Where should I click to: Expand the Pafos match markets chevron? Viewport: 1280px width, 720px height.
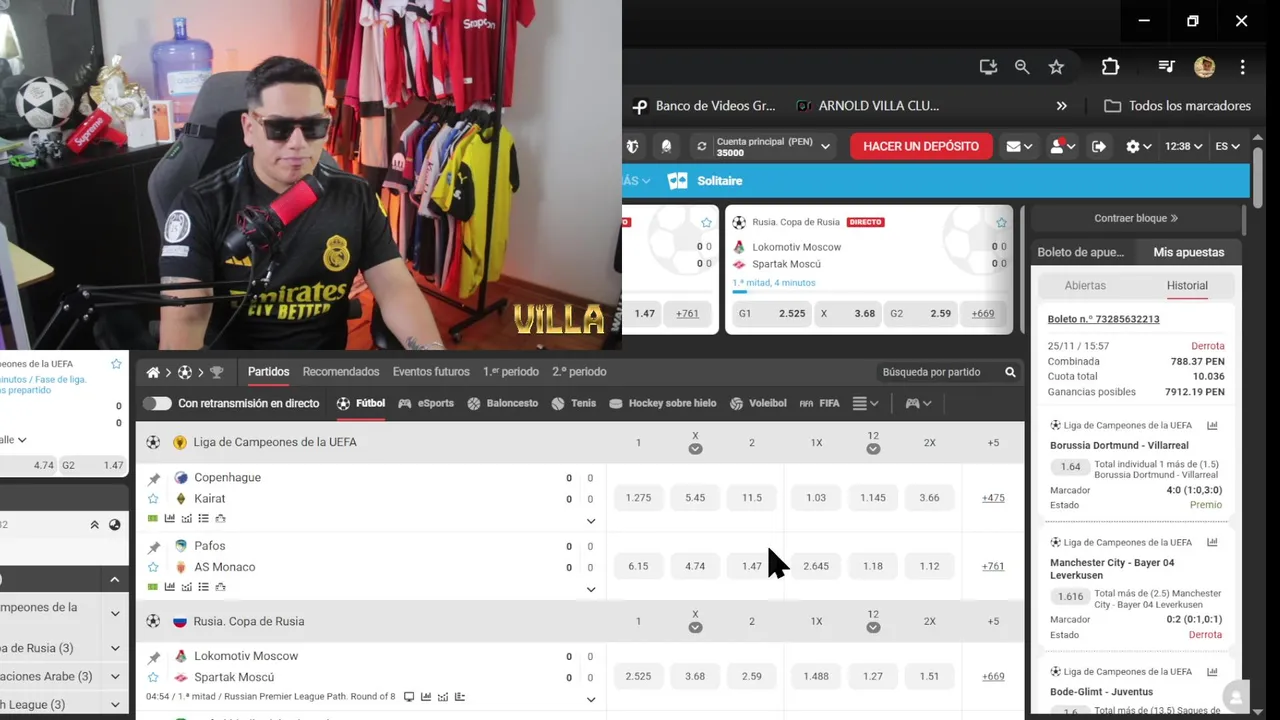point(591,590)
